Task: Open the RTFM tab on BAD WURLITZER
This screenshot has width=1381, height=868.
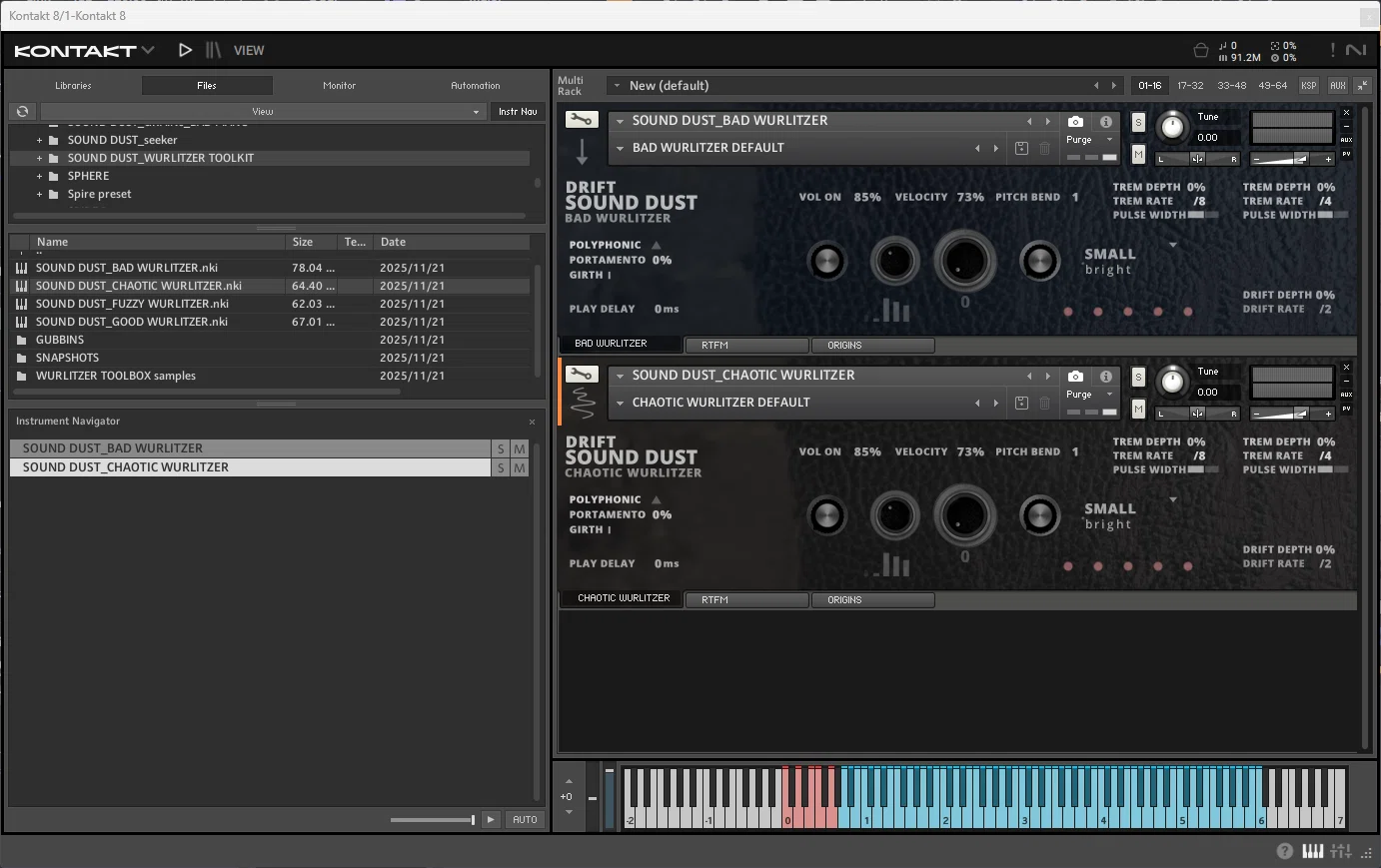Action: click(x=746, y=346)
